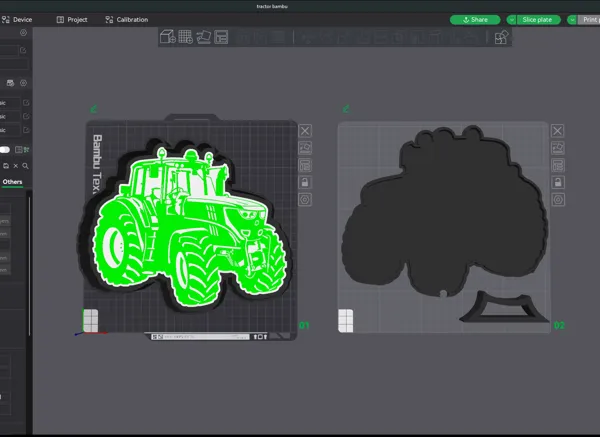The width and height of the screenshot is (600, 437).
Task: Save the process preset with the disk icon
Action: coord(6,166)
